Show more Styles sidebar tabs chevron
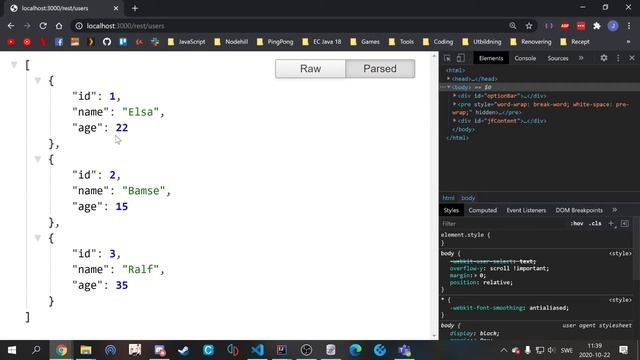Viewport: 640px width, 360px height. (x=614, y=210)
